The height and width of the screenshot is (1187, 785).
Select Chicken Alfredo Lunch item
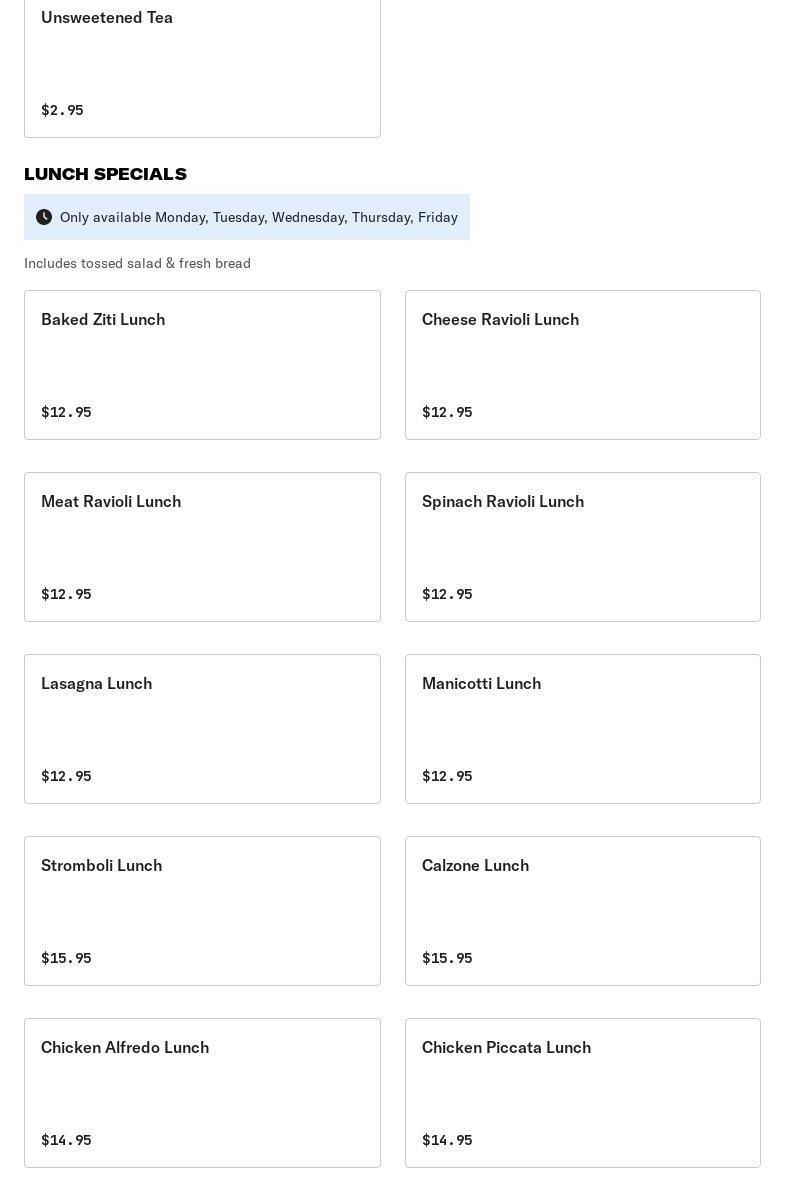pyautogui.click(x=202, y=1093)
